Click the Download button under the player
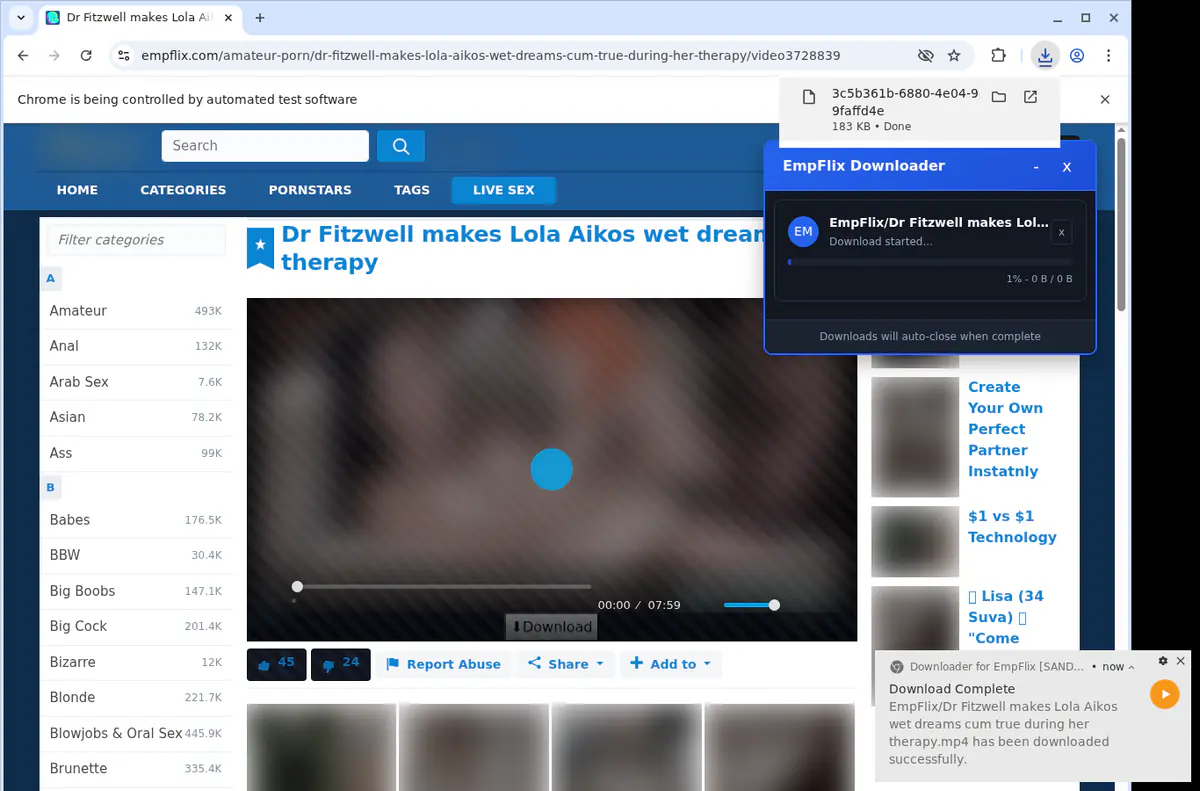1200x791 pixels. pyautogui.click(x=551, y=627)
